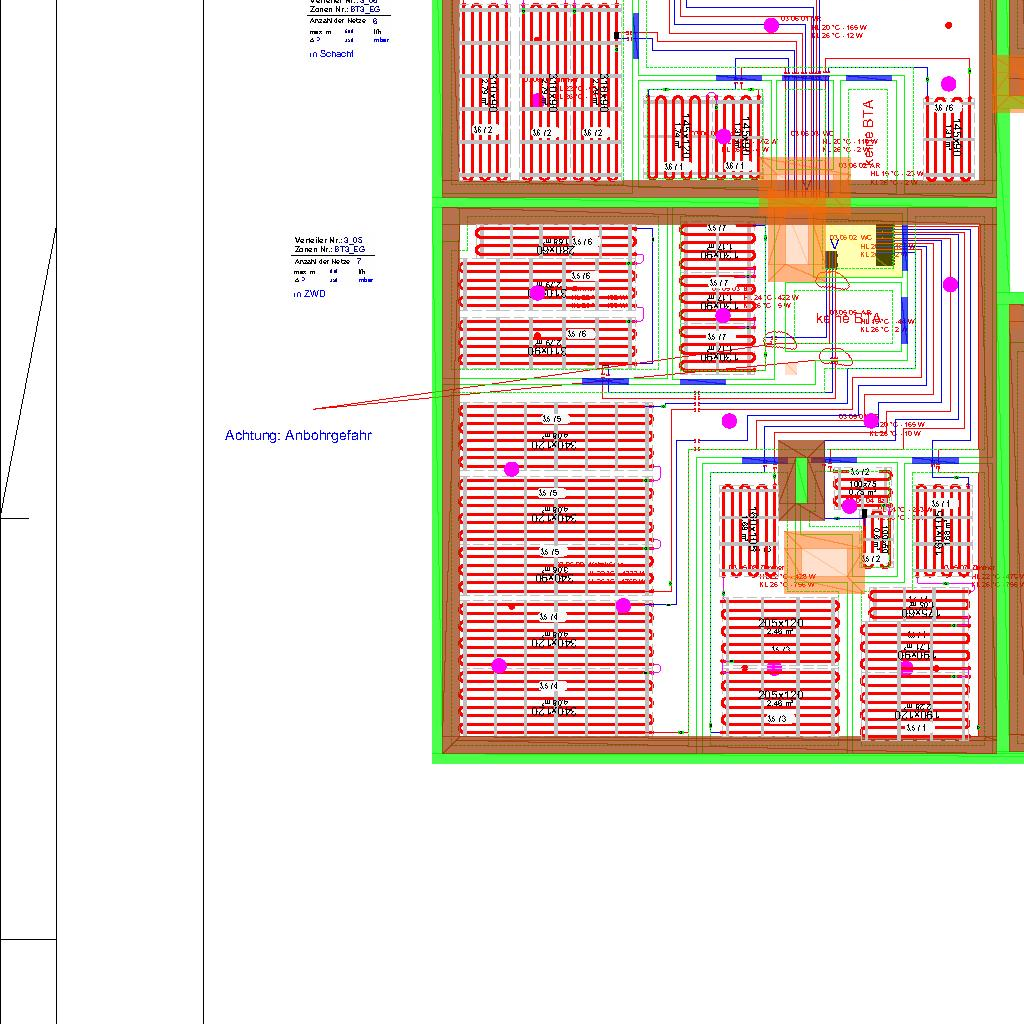Click the horizontal 'keine BTA' room label
The image size is (1024, 1024).
pos(846,318)
